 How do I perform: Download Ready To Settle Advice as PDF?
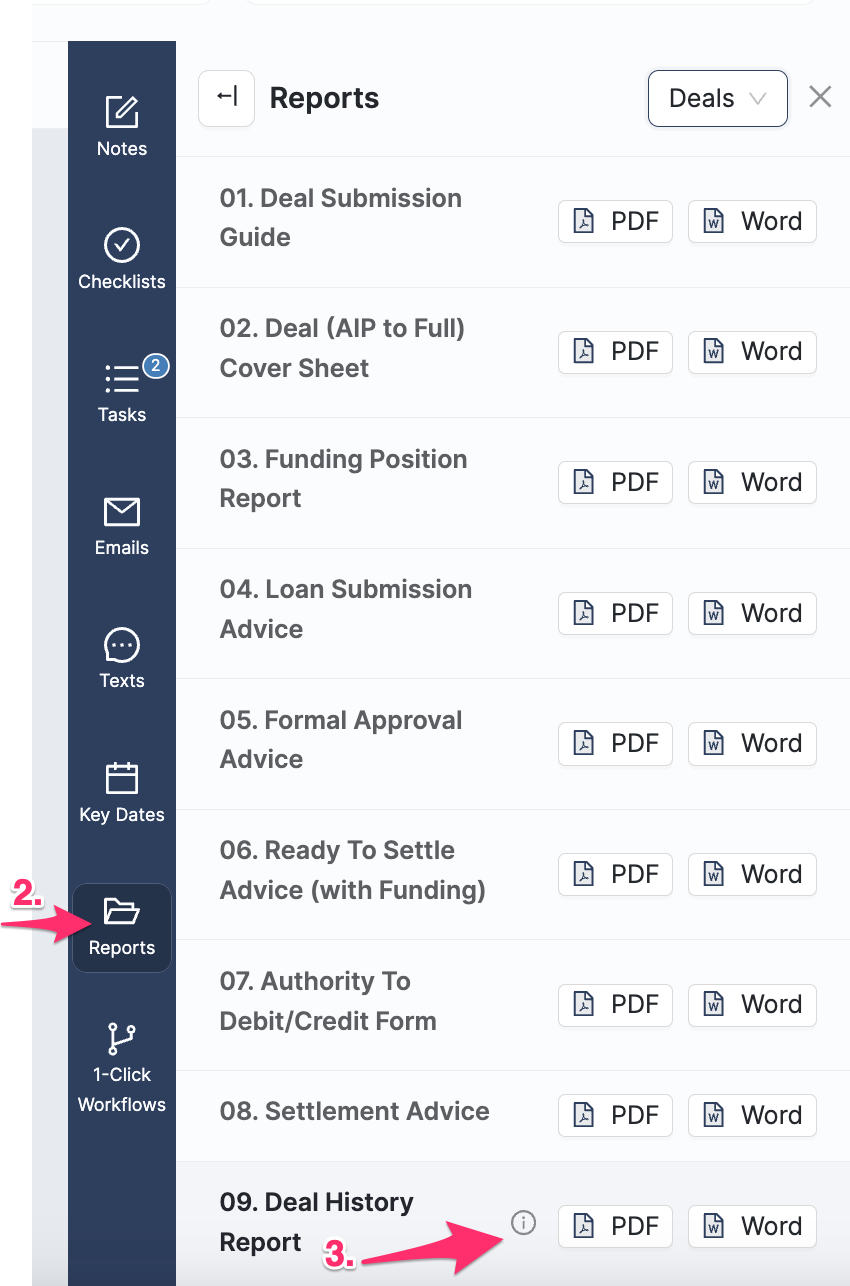click(615, 874)
